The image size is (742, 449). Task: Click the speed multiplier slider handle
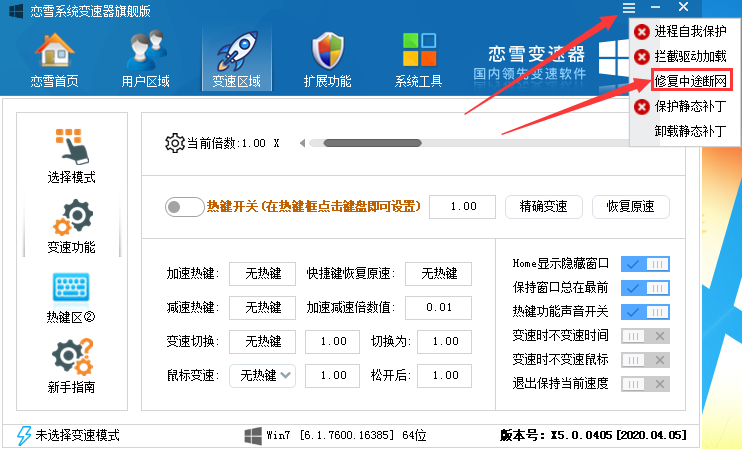[372, 143]
